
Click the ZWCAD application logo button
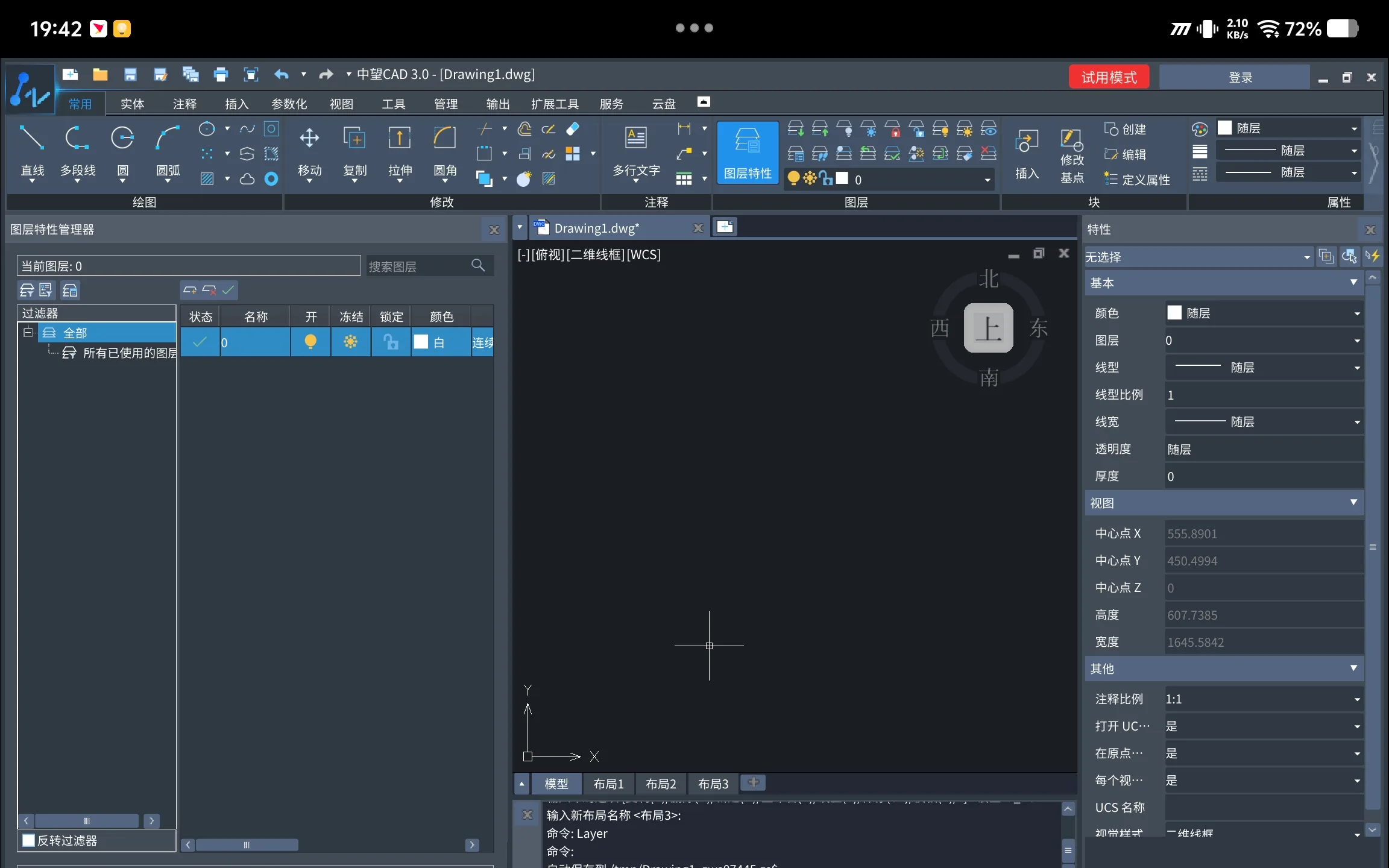[x=30, y=89]
